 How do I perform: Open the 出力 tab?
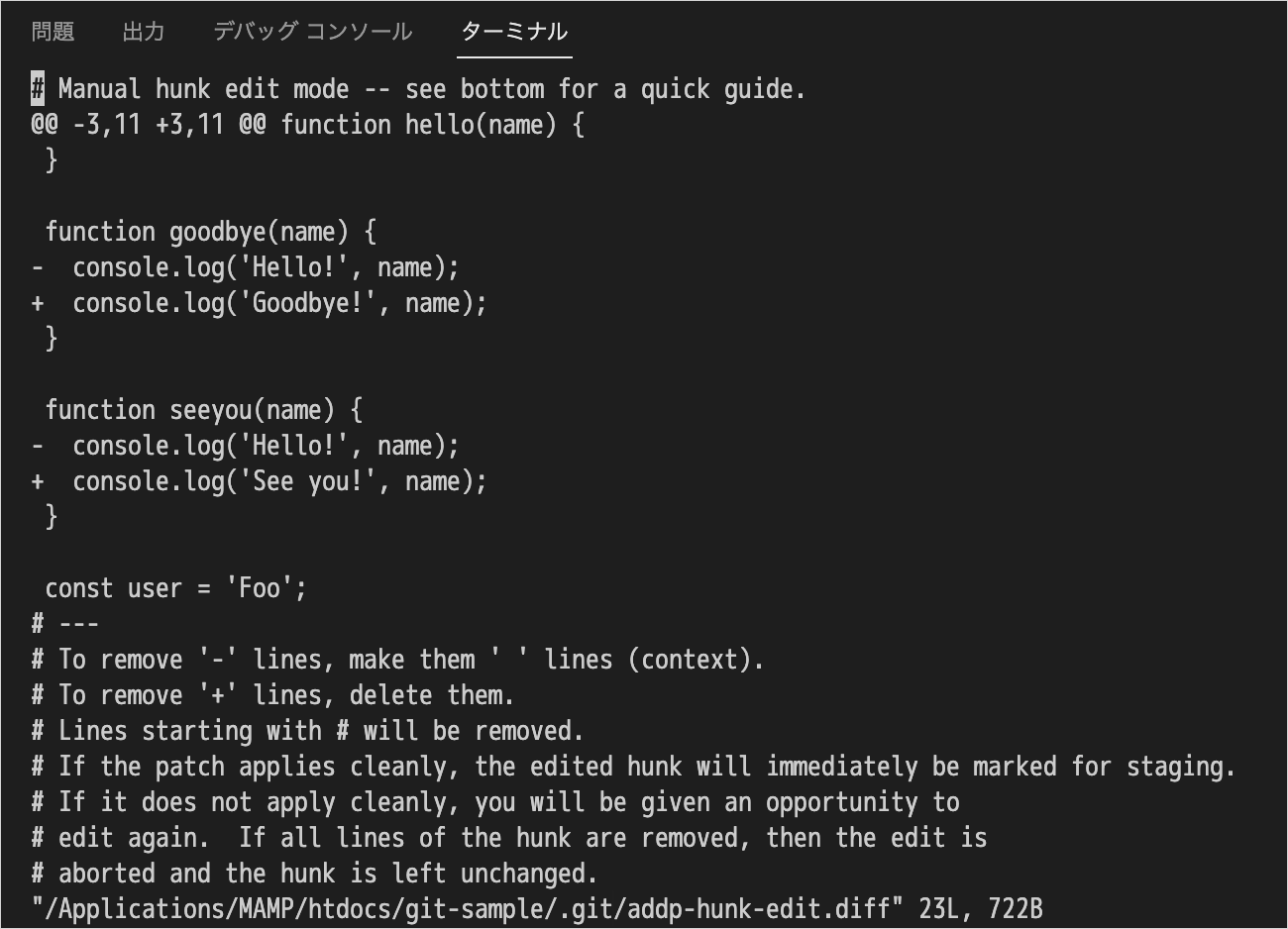click(144, 32)
